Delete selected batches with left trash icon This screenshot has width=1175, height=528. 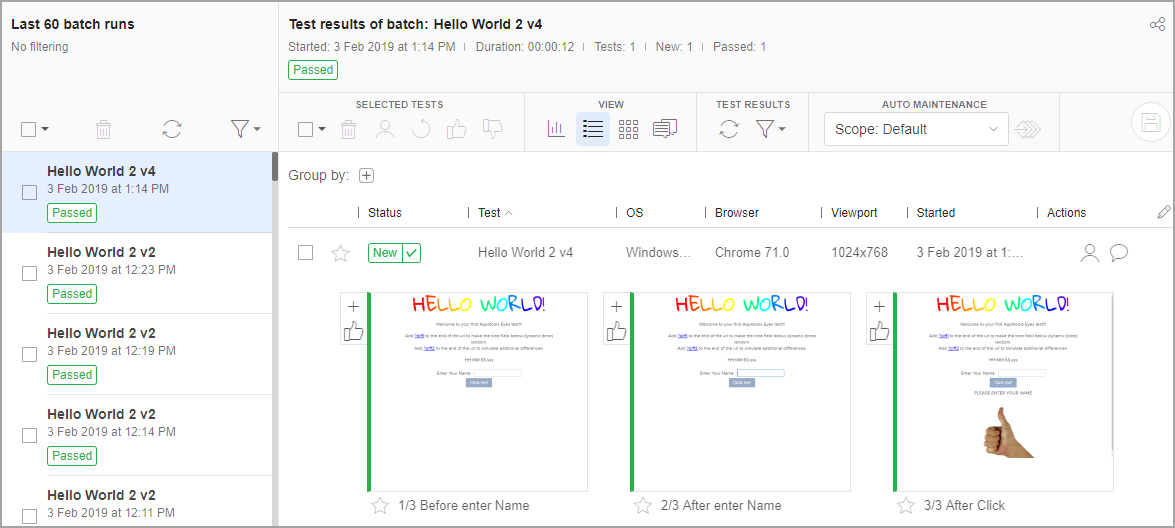coord(103,129)
